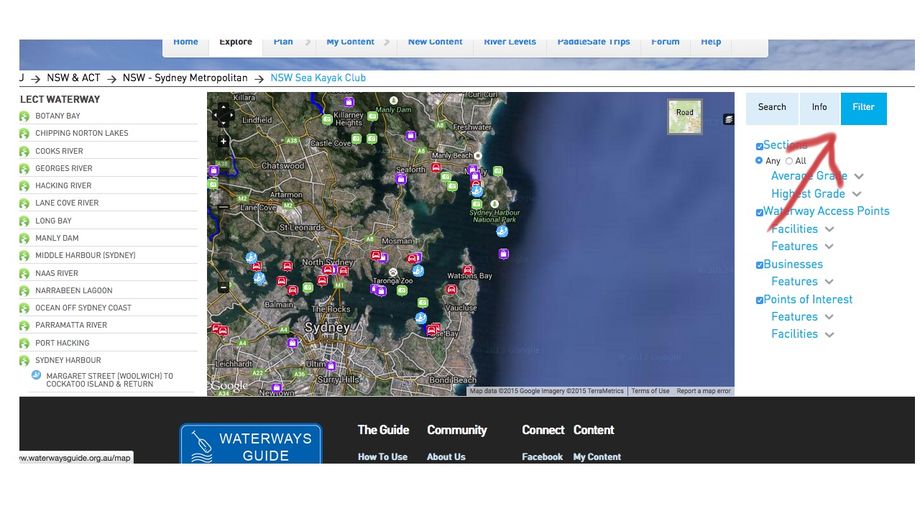
Task: Click kayak icon beside Hacking River
Action: (x=24, y=186)
